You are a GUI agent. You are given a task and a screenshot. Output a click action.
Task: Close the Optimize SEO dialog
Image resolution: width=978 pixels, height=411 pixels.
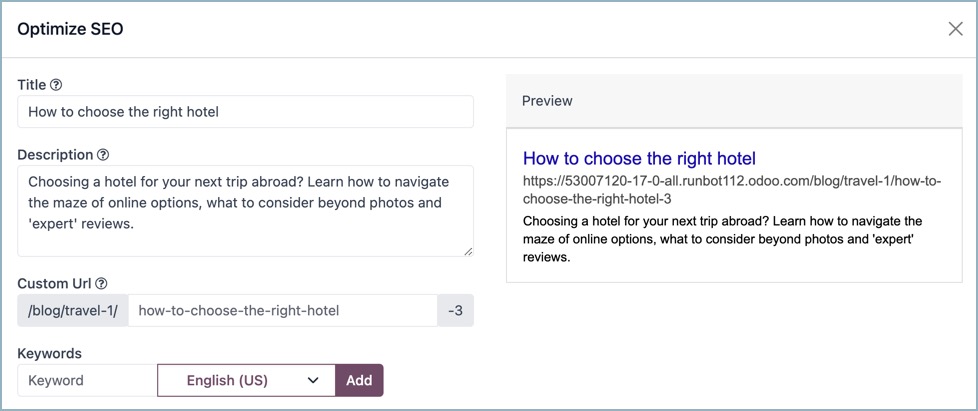(955, 29)
